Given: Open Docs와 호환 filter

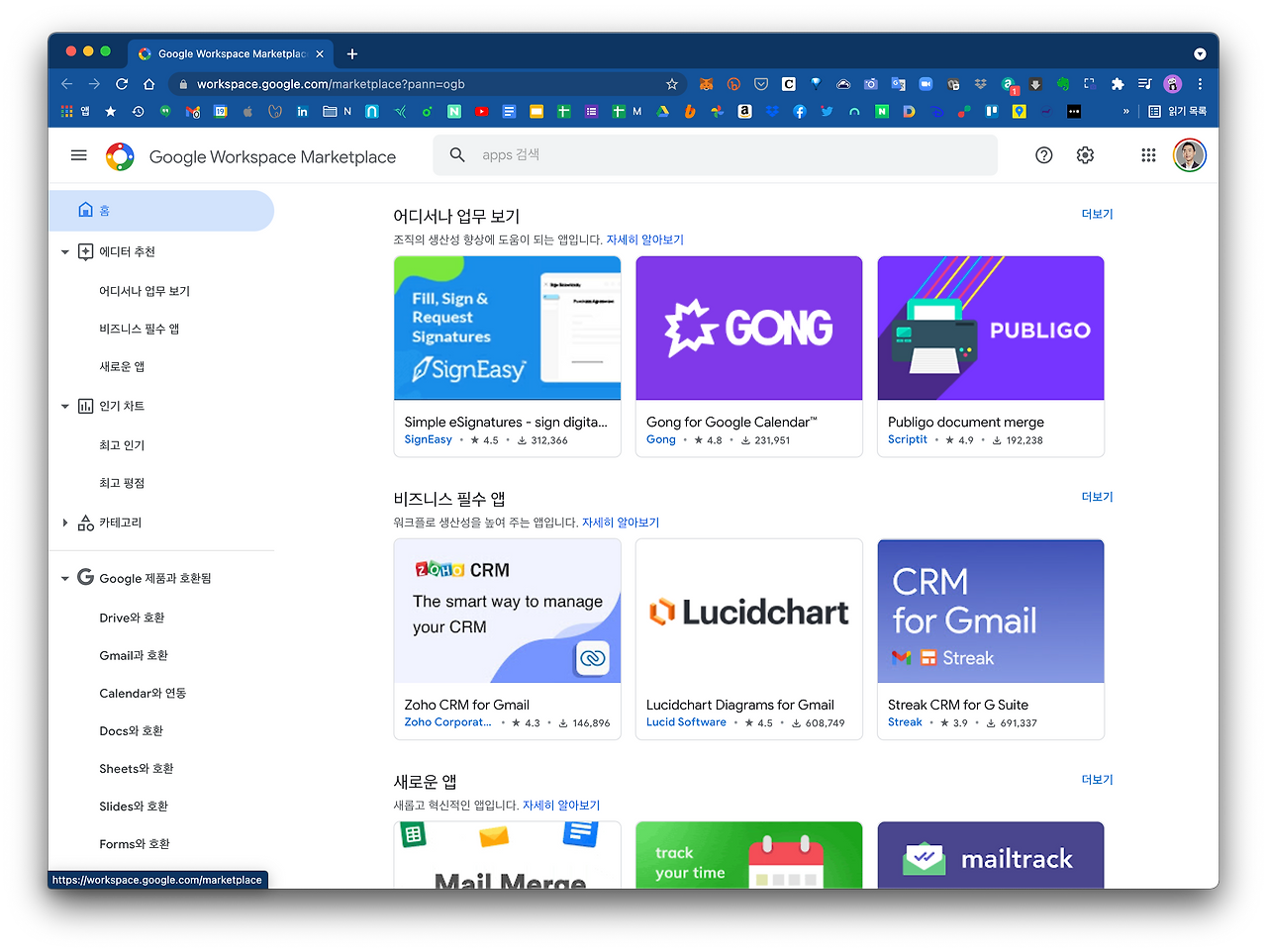Looking at the screenshot, I should tap(131, 730).
